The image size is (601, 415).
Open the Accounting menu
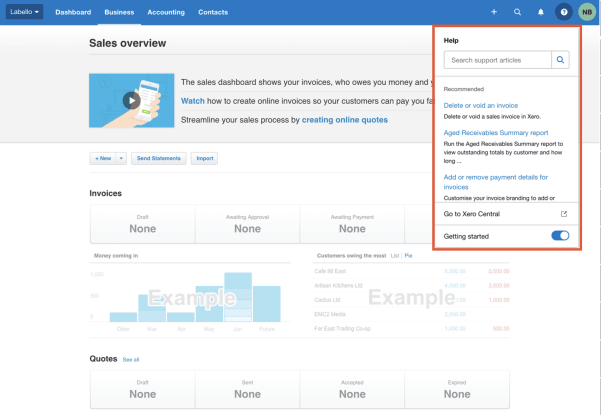(166, 12)
